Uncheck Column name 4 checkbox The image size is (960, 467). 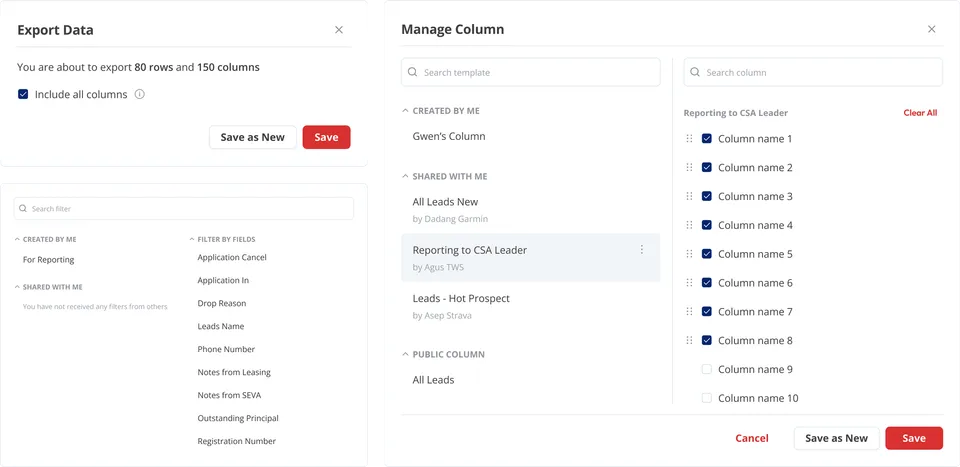tap(707, 225)
